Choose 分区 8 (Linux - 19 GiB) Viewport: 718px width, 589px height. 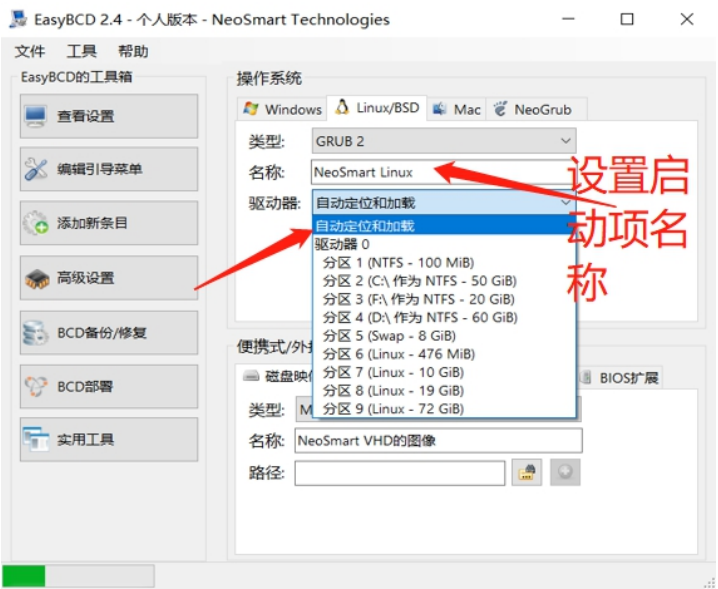point(444,391)
